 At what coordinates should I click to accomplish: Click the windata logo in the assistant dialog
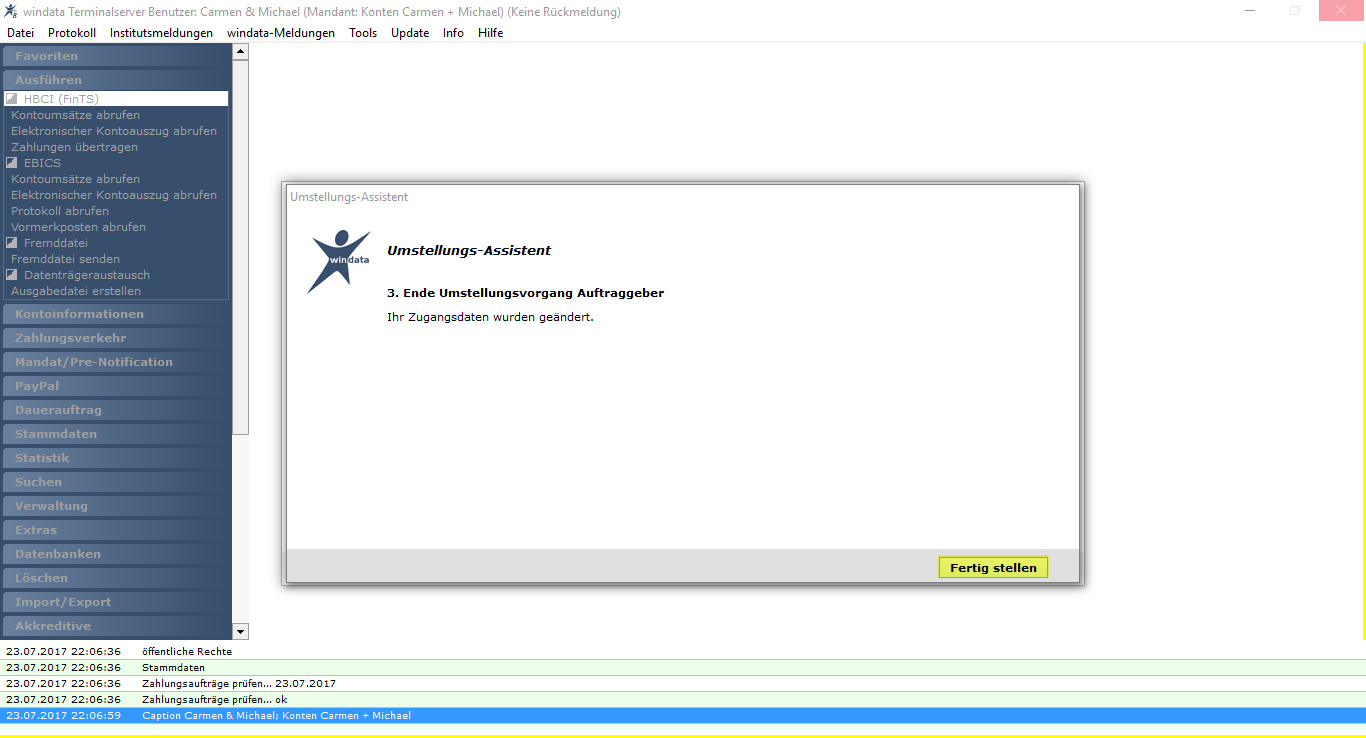click(338, 261)
